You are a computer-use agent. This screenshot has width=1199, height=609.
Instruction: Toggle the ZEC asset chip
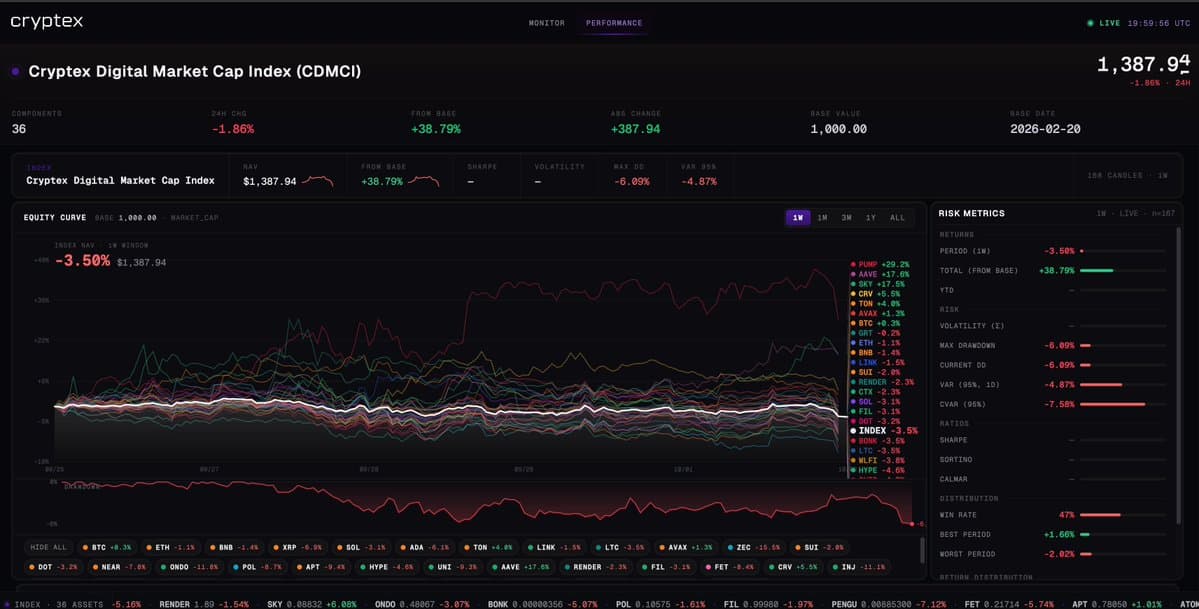pyautogui.click(x=753, y=548)
